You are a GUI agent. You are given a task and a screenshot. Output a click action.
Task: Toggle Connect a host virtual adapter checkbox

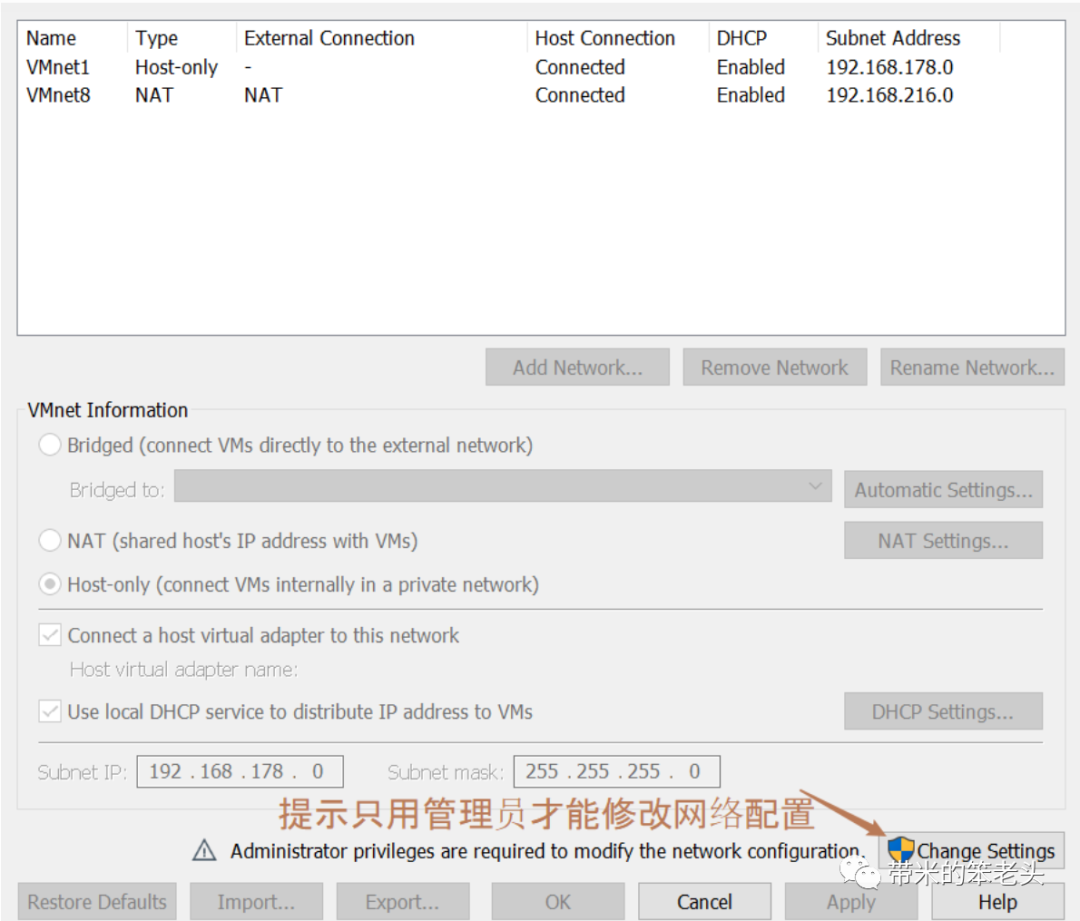pos(50,635)
